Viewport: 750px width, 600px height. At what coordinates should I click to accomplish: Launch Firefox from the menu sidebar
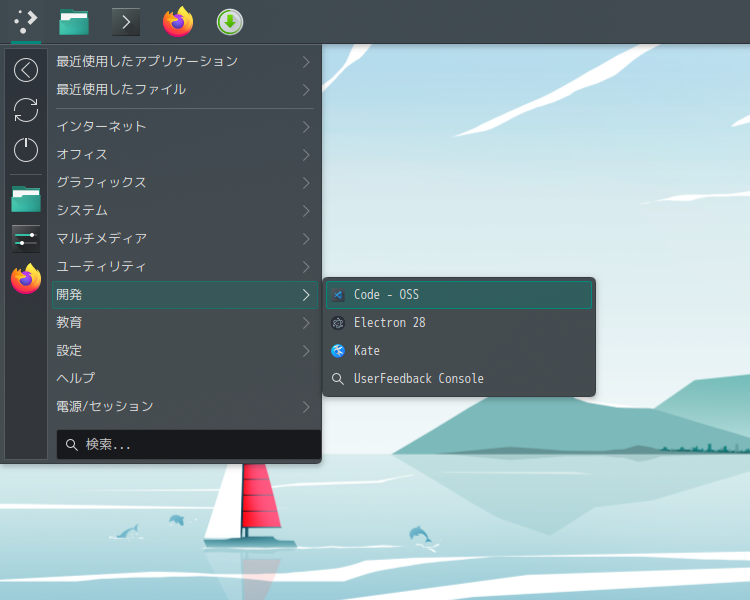point(26,278)
